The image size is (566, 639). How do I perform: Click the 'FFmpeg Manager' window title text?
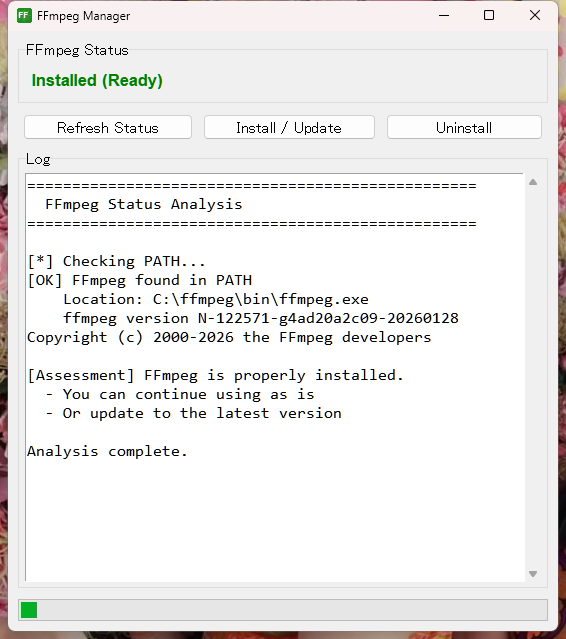[84, 16]
